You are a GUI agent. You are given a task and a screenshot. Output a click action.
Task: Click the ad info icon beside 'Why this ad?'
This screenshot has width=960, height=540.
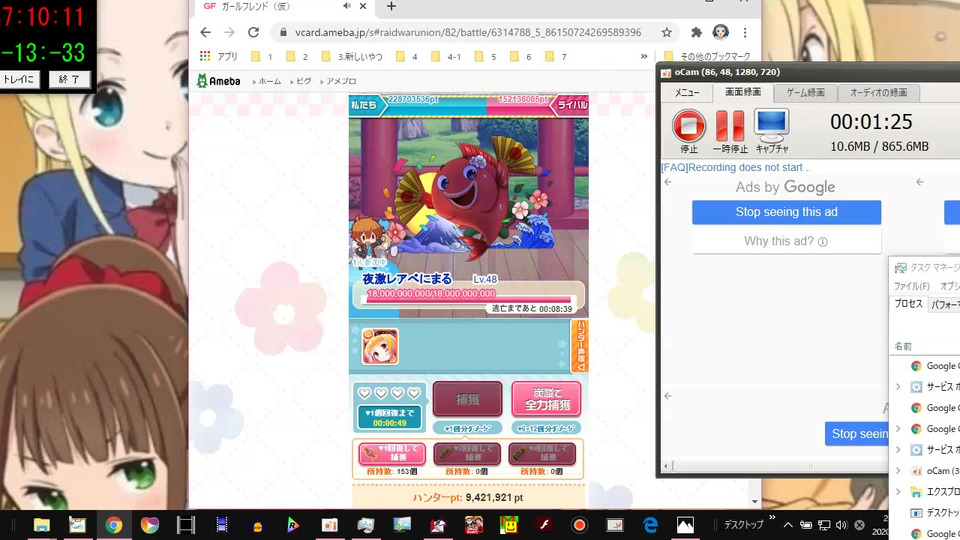(823, 242)
